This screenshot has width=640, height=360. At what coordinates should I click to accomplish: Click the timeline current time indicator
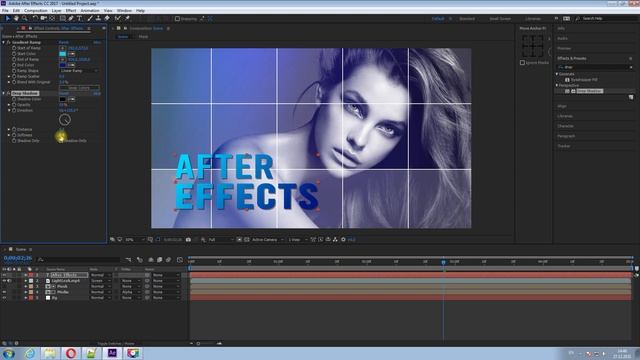click(443, 262)
